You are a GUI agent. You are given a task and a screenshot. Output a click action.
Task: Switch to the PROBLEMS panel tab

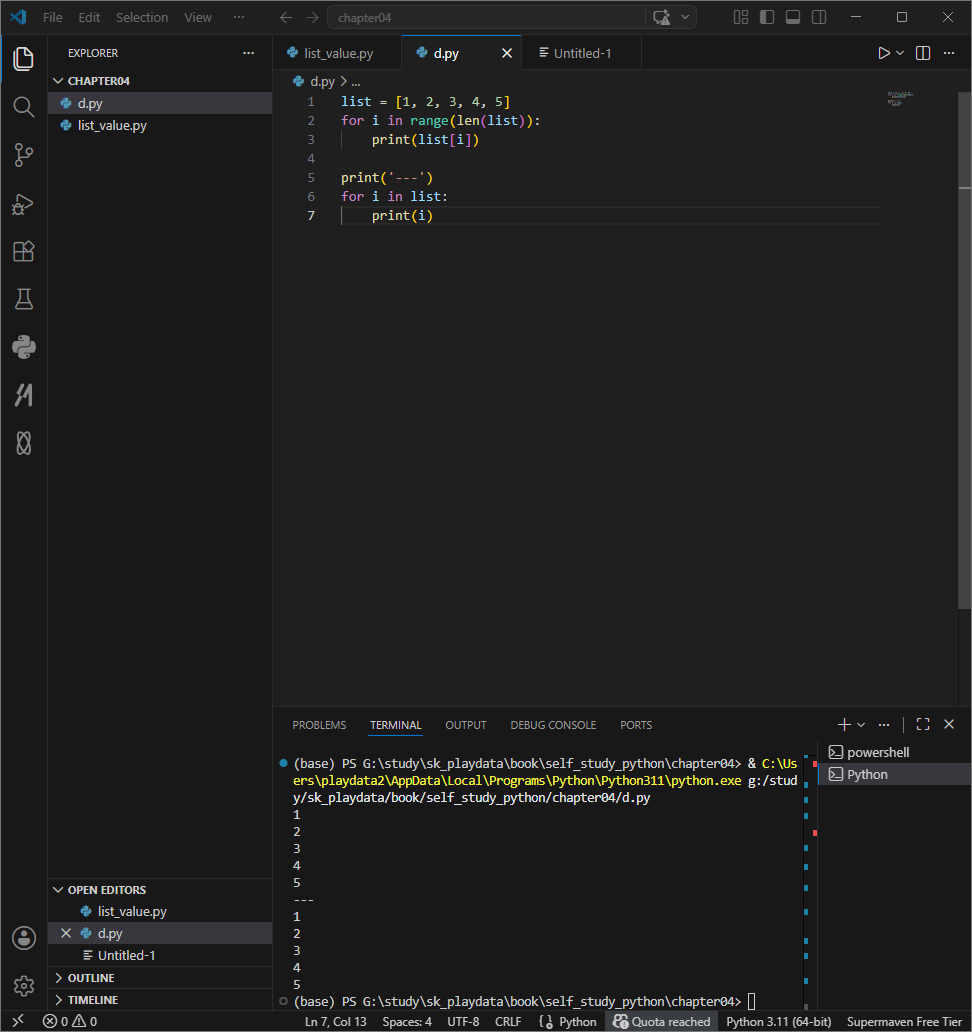click(319, 725)
